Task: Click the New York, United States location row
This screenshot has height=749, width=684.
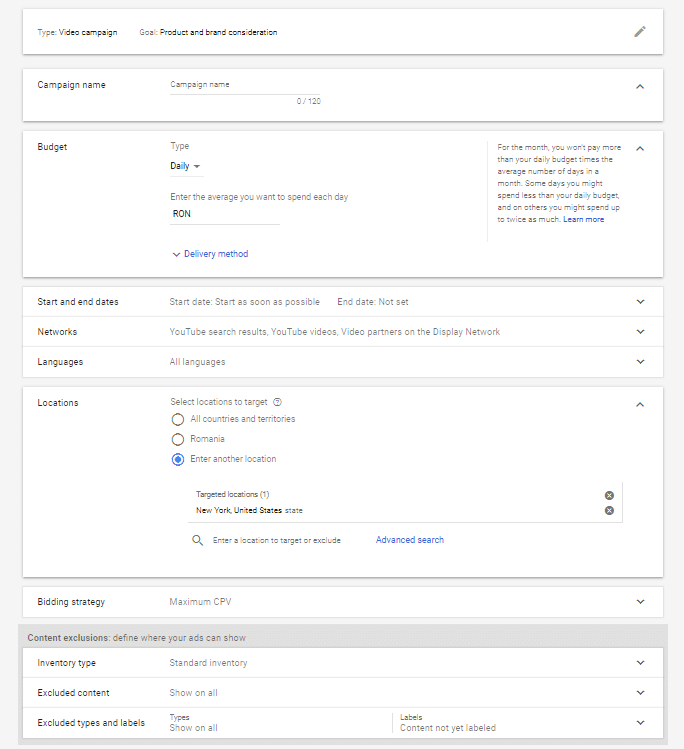Action: pos(405,511)
